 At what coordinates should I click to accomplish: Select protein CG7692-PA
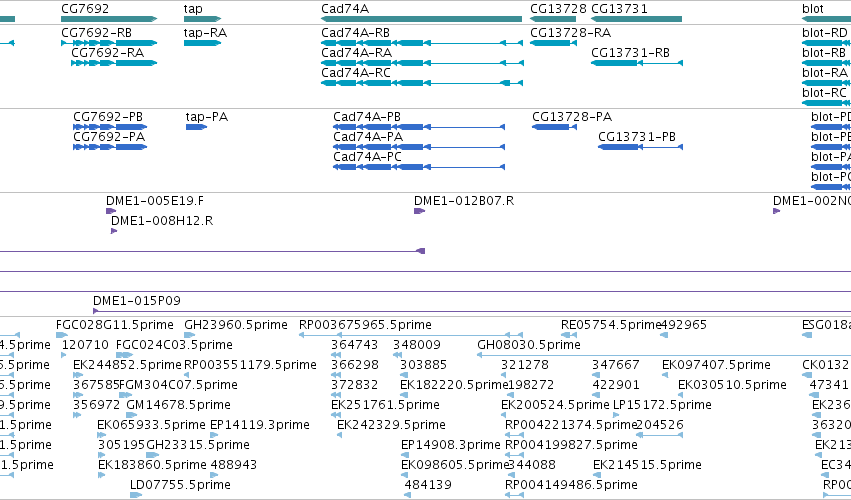coord(110,147)
